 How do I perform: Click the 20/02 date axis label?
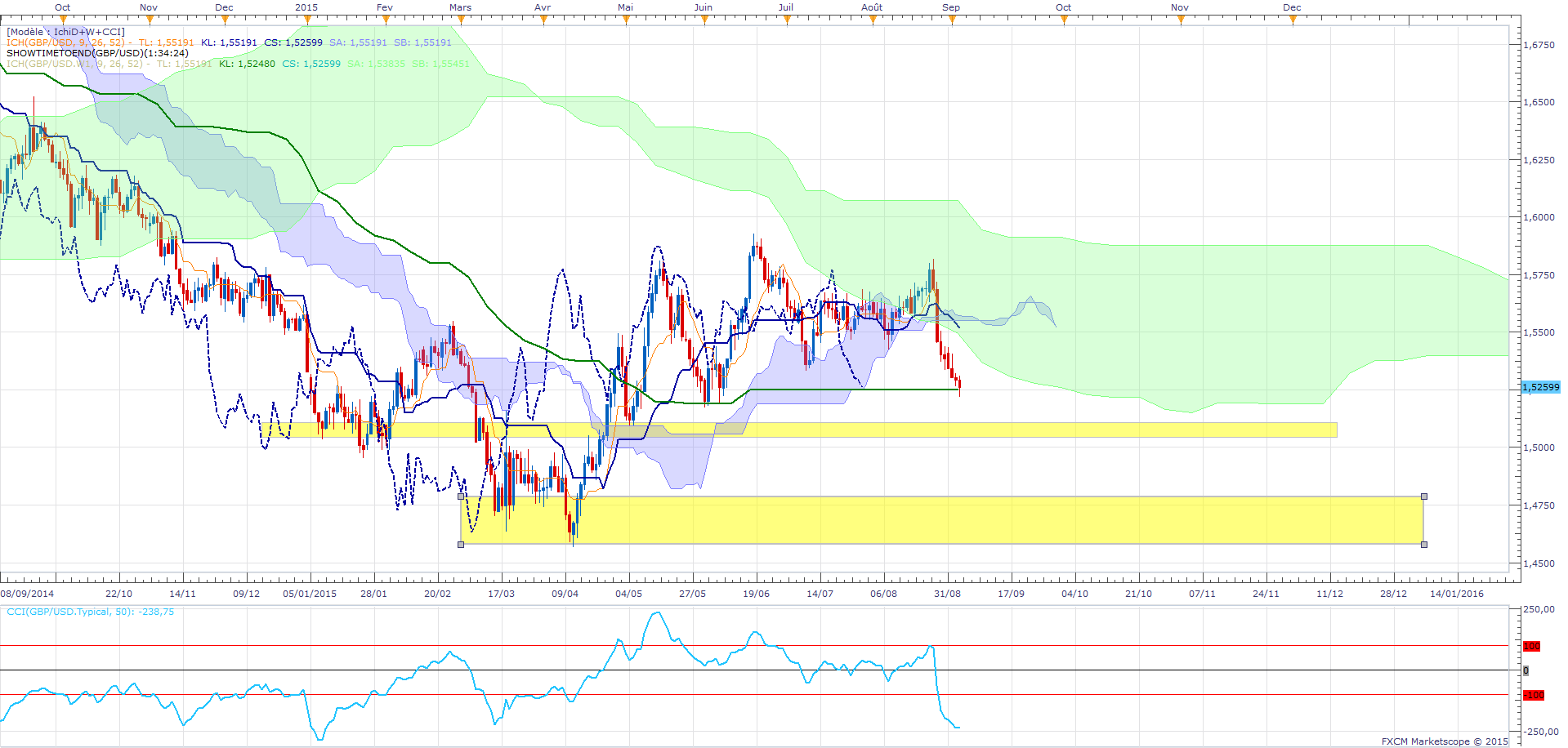438,594
